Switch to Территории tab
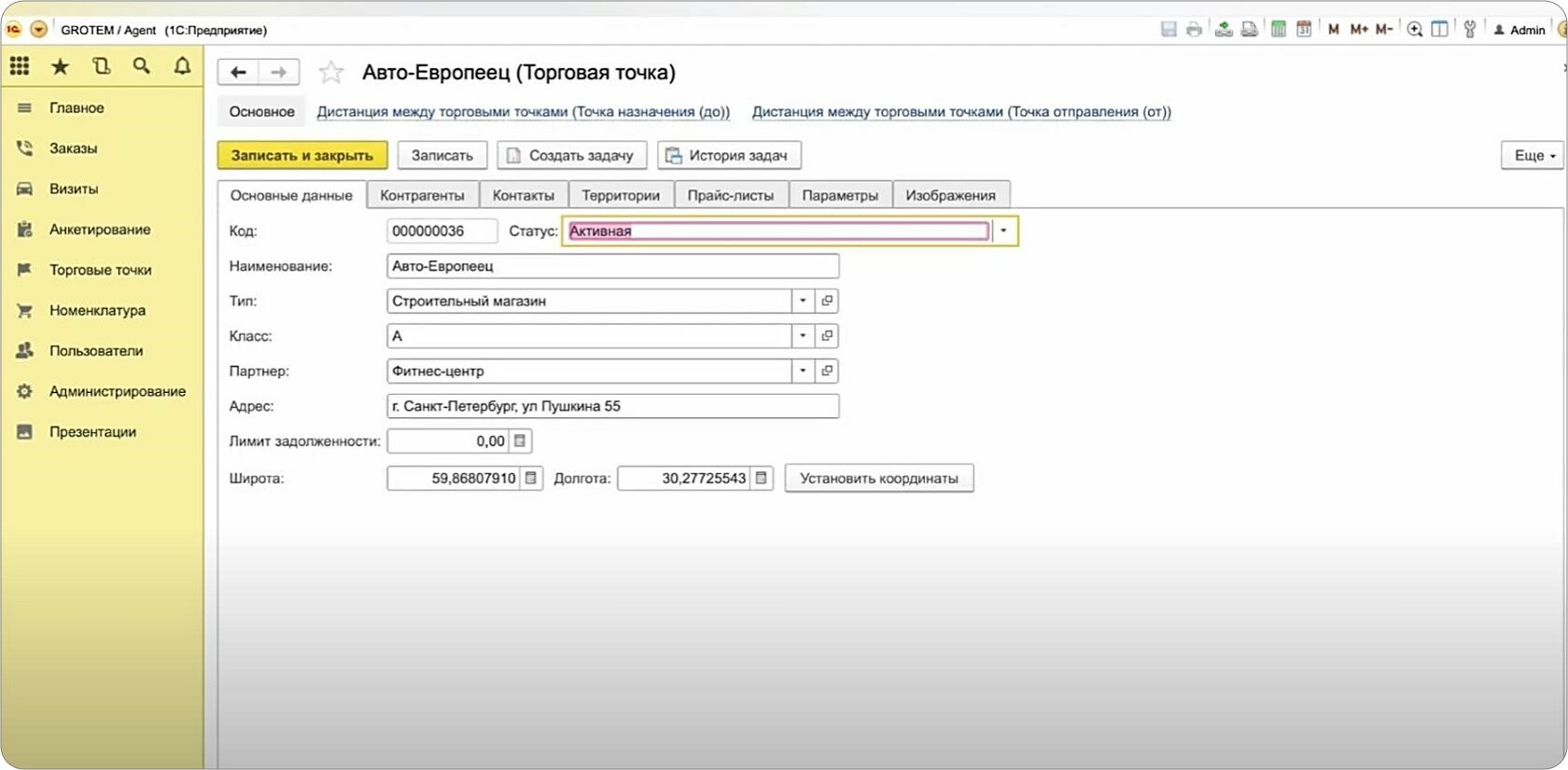The height and width of the screenshot is (770, 1568). pos(621,195)
